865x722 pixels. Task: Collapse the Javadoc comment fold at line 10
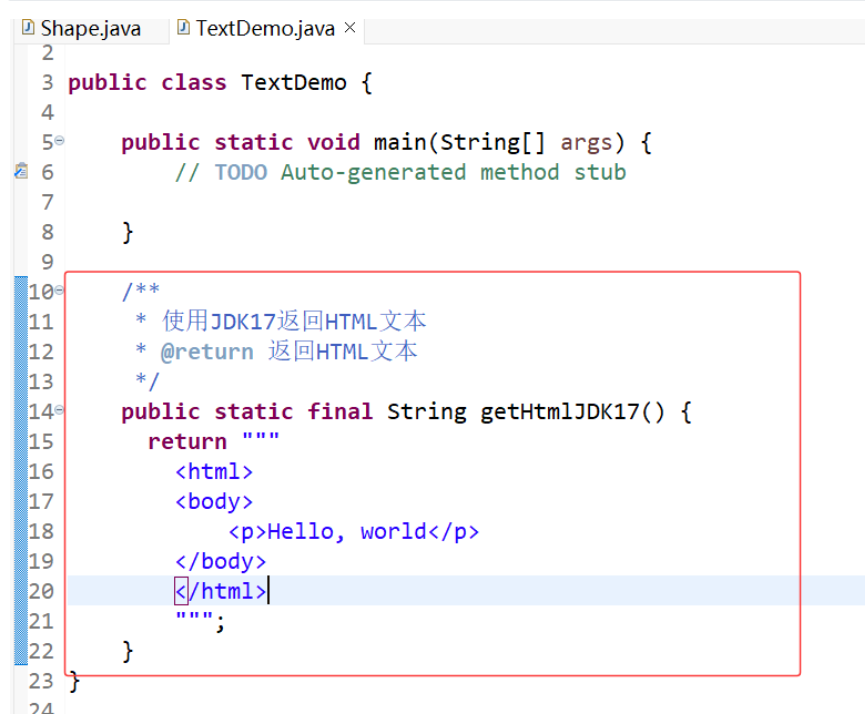[x=60, y=290]
